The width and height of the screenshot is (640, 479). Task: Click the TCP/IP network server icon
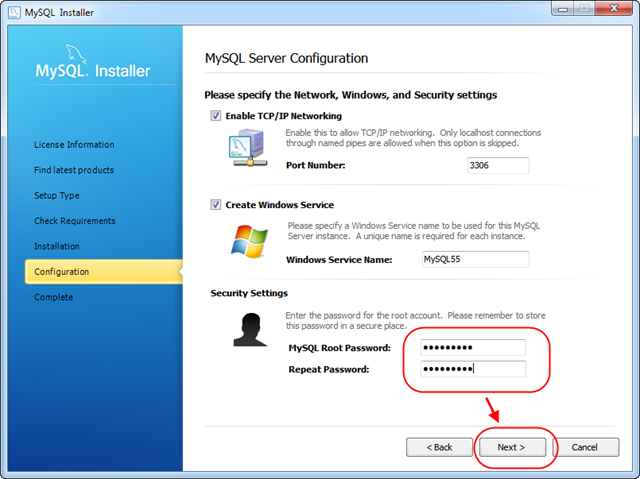coord(248,148)
